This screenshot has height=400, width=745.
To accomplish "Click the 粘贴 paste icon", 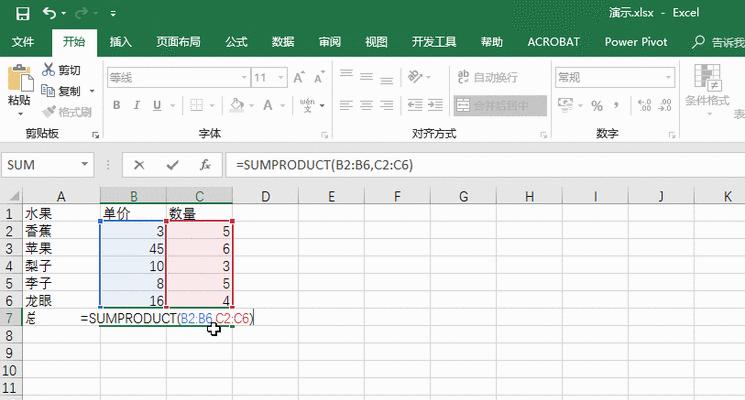I will coord(20,78).
